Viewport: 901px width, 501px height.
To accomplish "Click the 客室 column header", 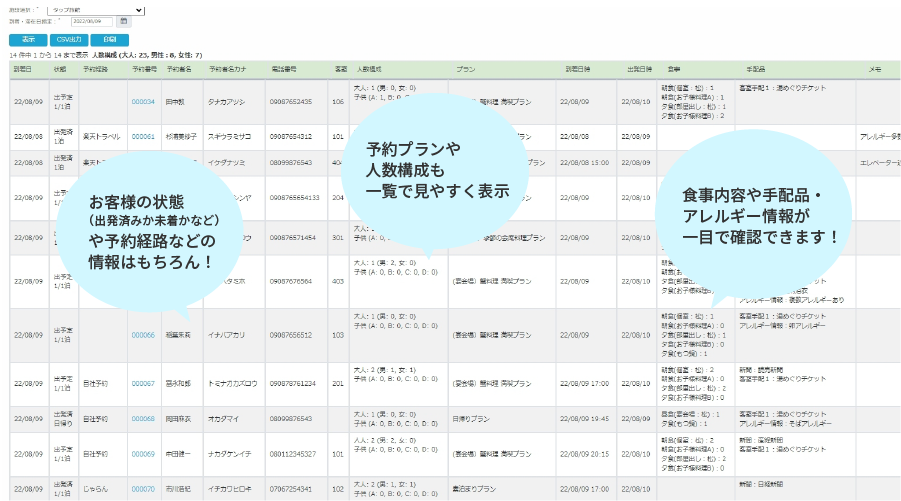I will (341, 69).
